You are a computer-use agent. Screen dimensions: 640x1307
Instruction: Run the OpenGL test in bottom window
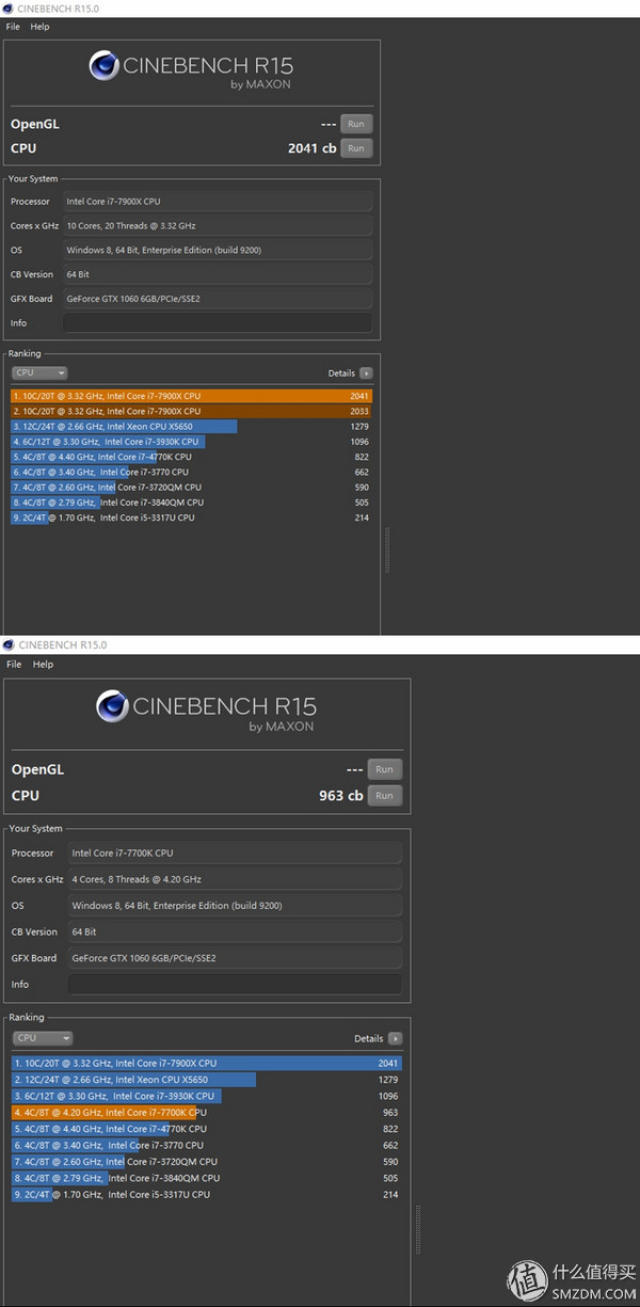click(385, 769)
